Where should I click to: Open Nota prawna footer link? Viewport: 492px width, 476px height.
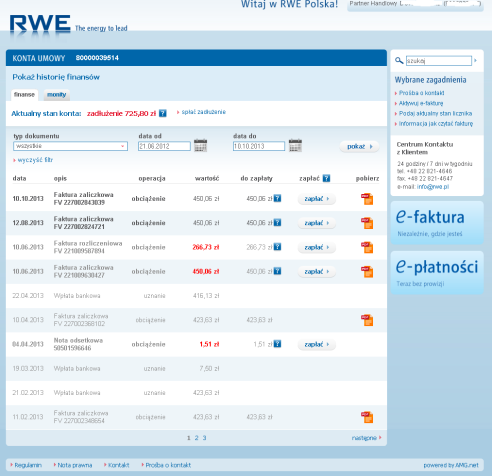tap(75, 465)
